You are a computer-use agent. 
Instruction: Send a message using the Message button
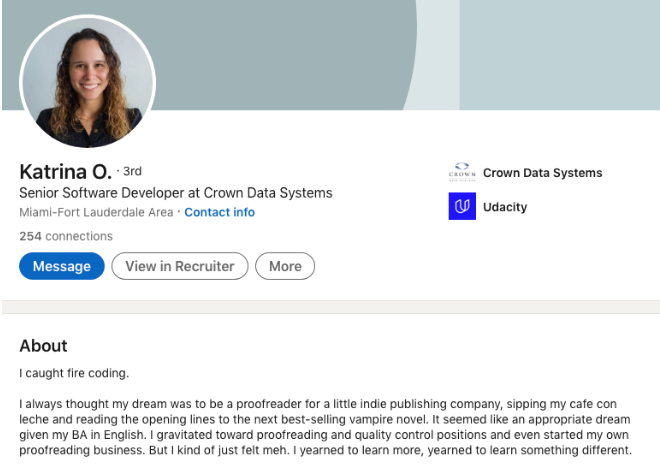pos(62,266)
